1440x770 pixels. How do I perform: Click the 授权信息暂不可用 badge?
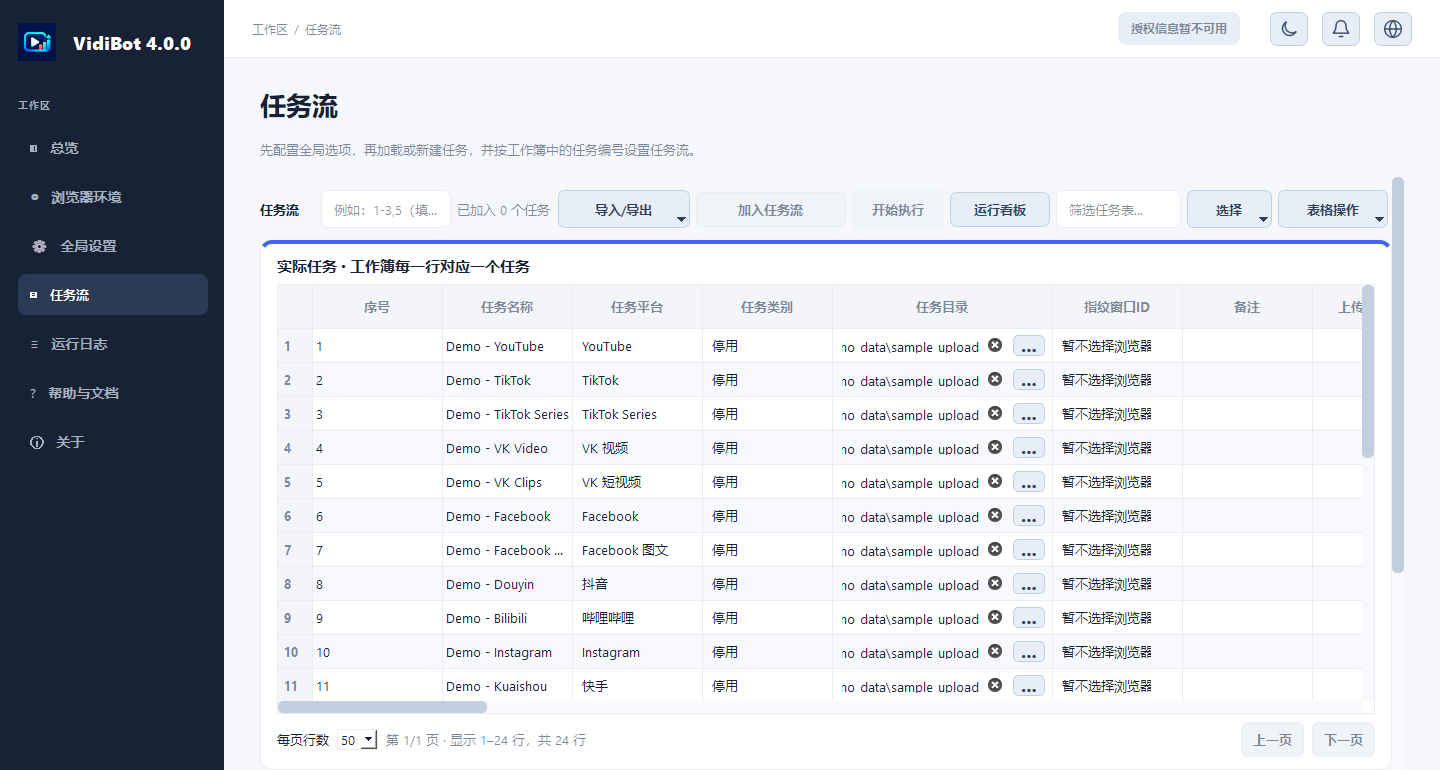(1179, 29)
